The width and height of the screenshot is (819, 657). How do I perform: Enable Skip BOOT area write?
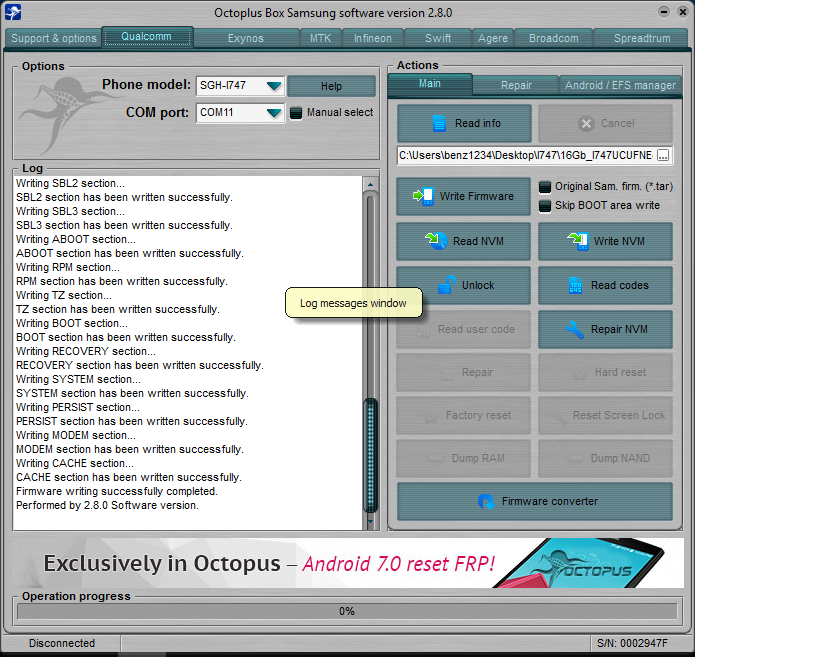click(544, 206)
